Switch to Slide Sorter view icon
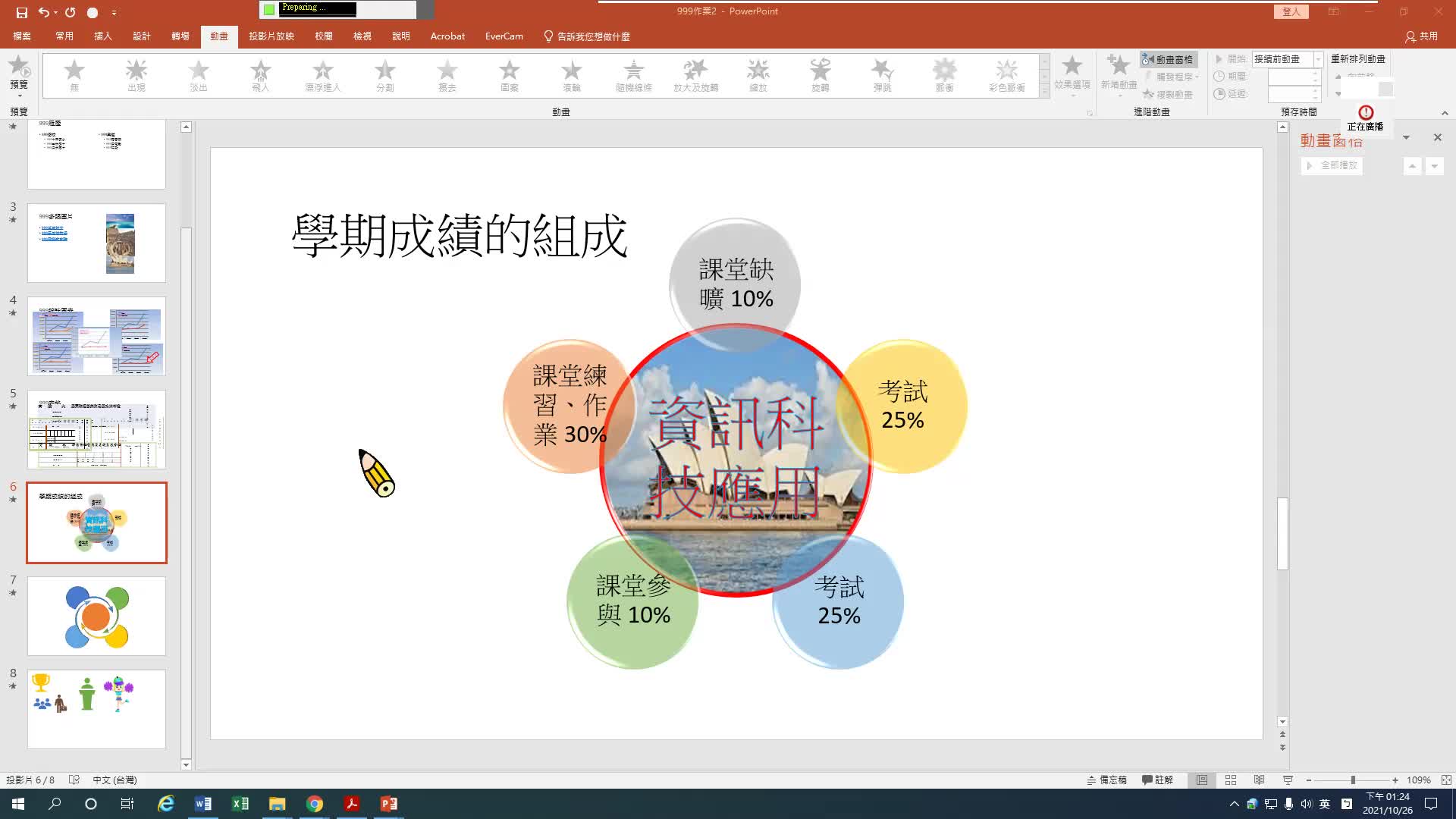This screenshot has width=1456, height=819. click(1231, 780)
